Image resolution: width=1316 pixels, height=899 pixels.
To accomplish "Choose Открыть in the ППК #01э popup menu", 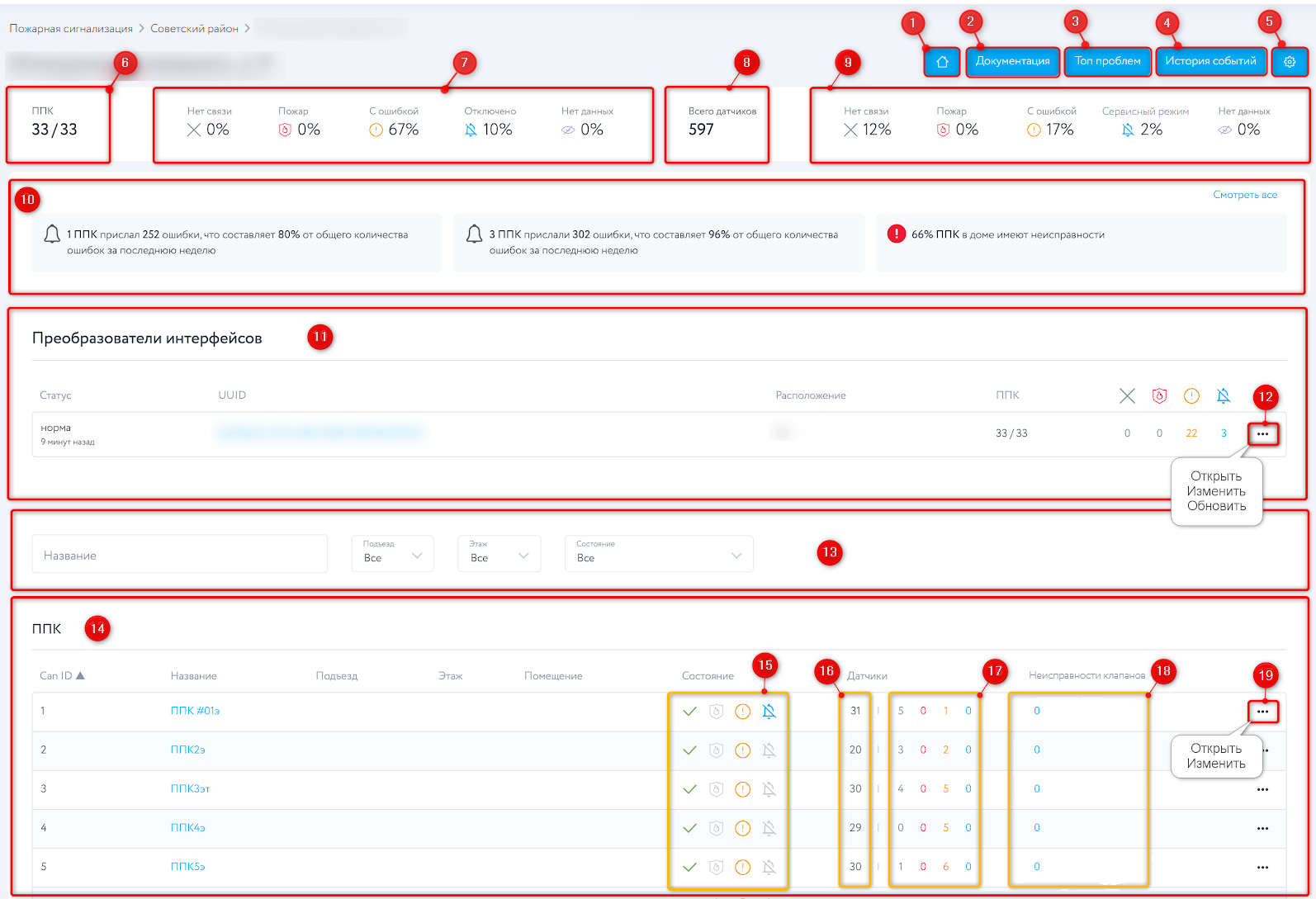I will tap(1216, 749).
